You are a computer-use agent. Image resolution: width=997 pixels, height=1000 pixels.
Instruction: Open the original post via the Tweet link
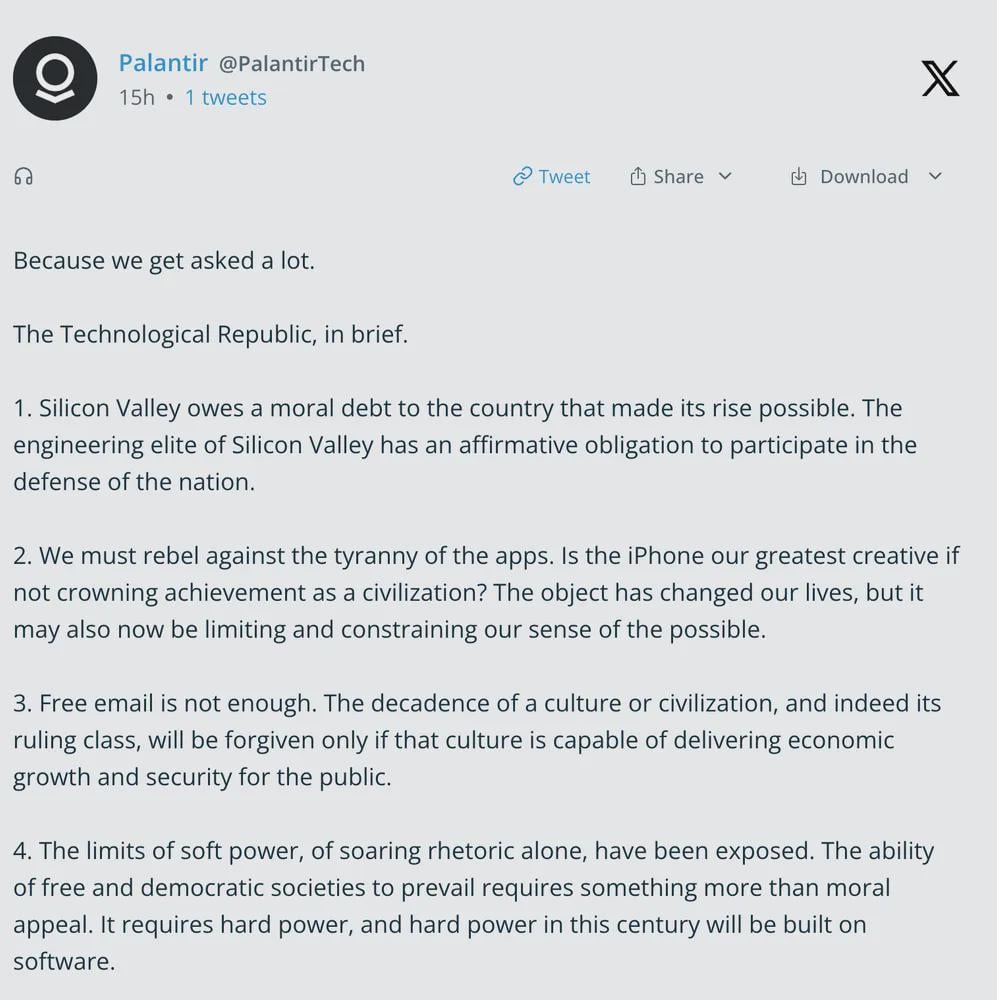tap(564, 176)
